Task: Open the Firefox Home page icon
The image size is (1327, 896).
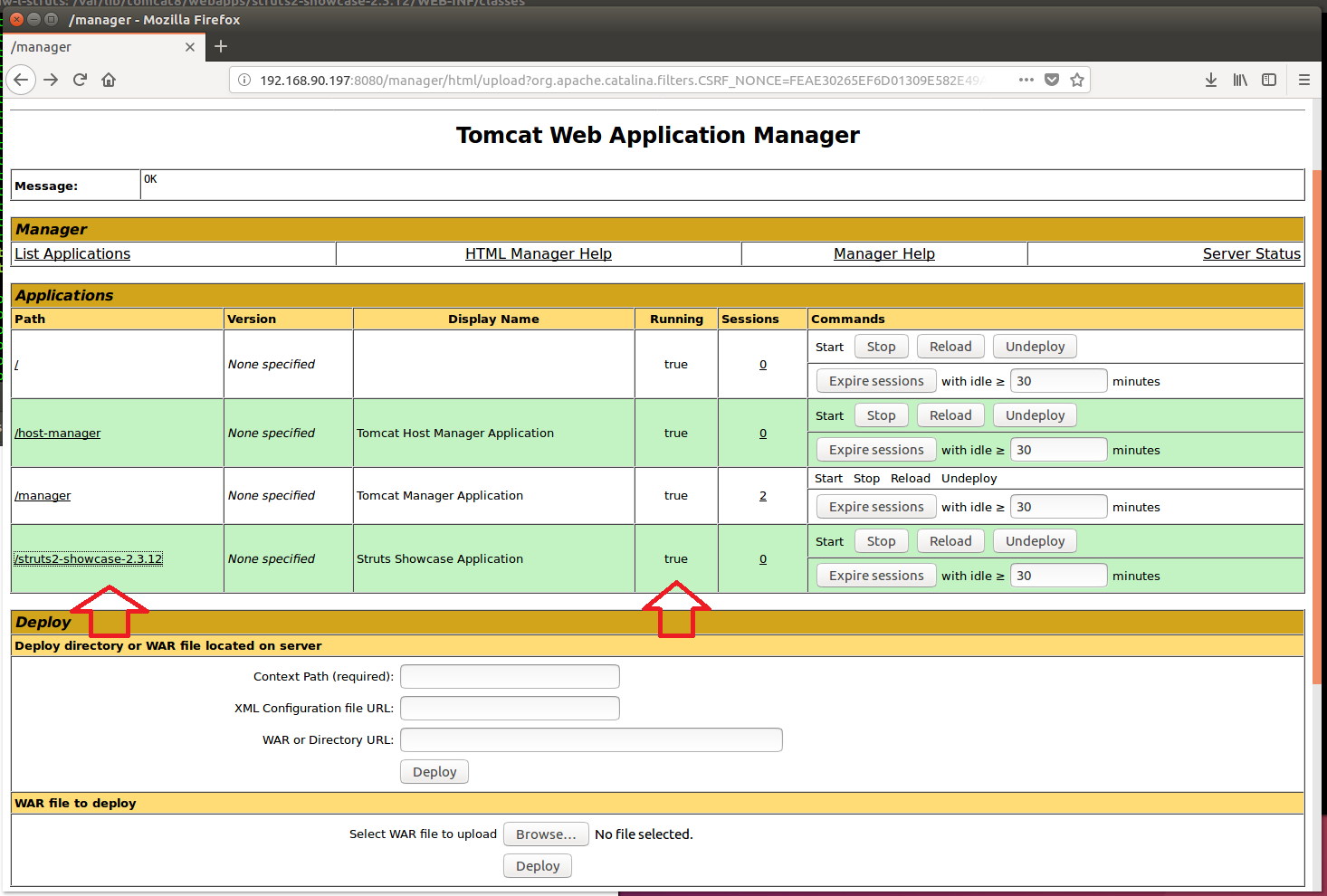Action: pos(109,80)
